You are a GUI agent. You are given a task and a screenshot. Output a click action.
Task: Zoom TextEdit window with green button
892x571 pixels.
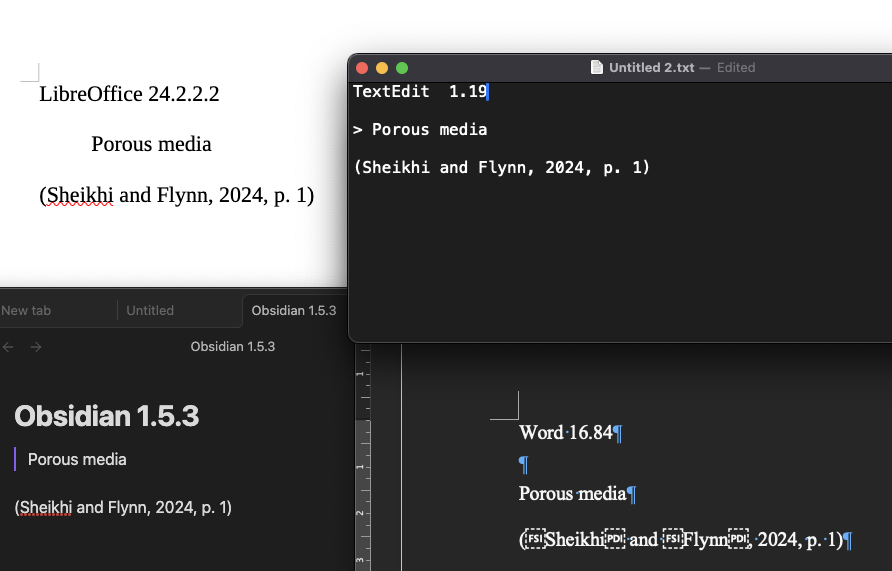(402, 68)
